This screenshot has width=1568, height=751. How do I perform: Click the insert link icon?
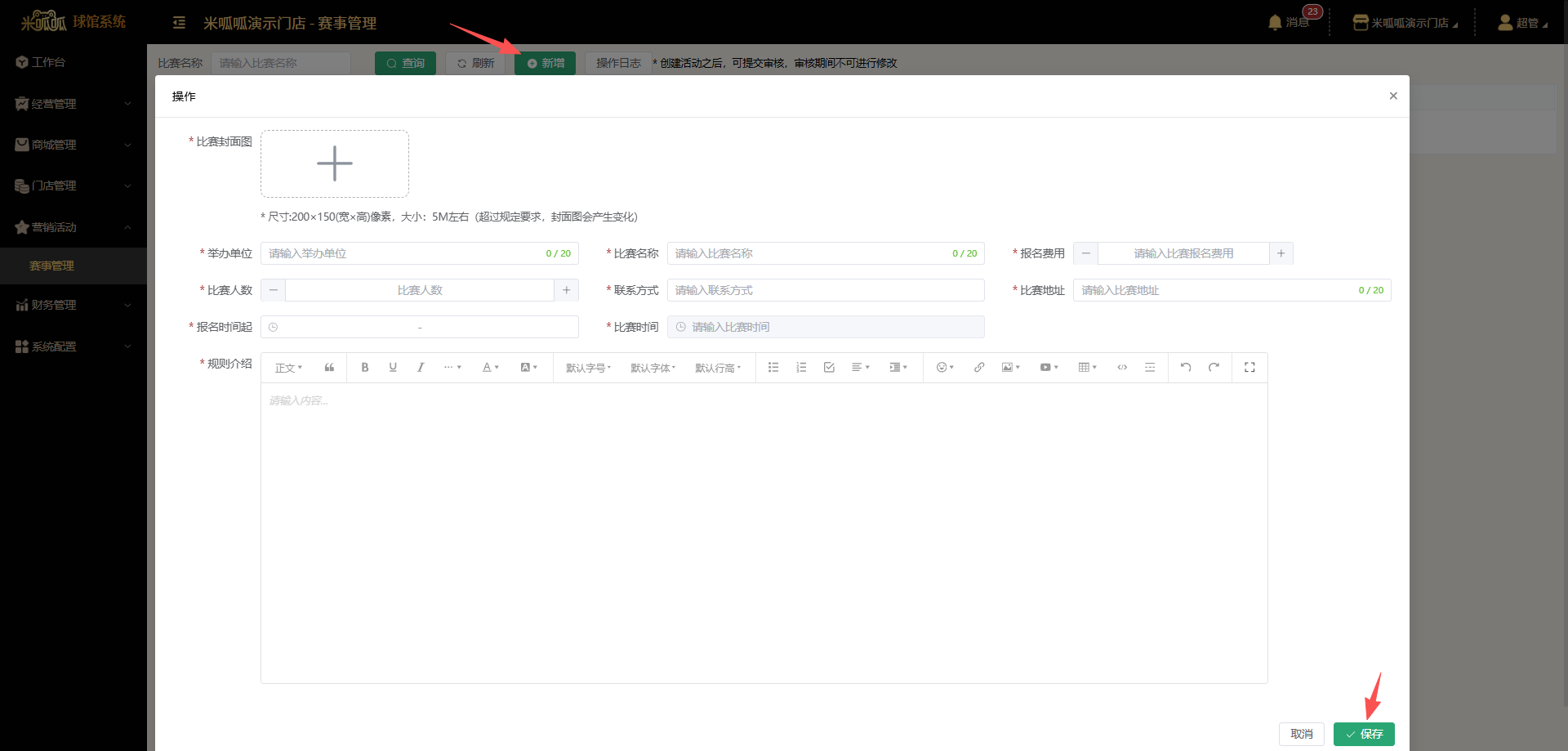coord(978,368)
